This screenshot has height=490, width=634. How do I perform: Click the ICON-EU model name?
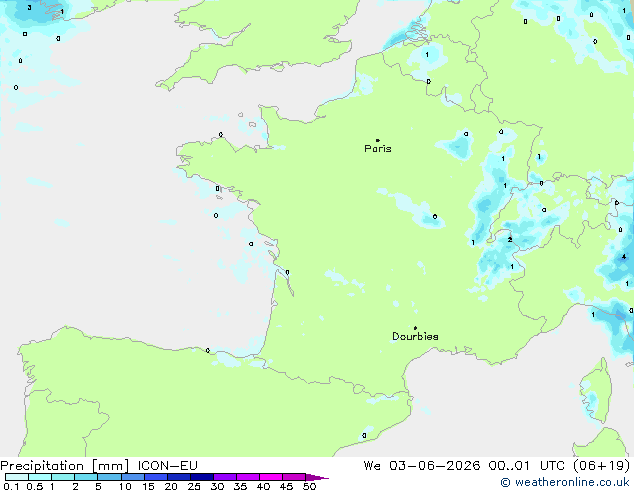pyautogui.click(x=167, y=466)
